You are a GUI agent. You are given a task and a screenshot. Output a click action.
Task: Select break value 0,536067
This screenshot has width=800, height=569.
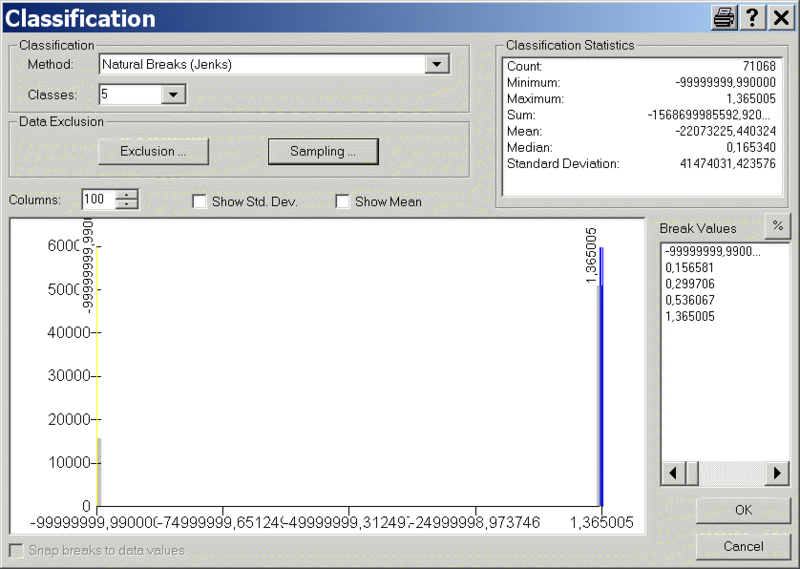coord(690,300)
